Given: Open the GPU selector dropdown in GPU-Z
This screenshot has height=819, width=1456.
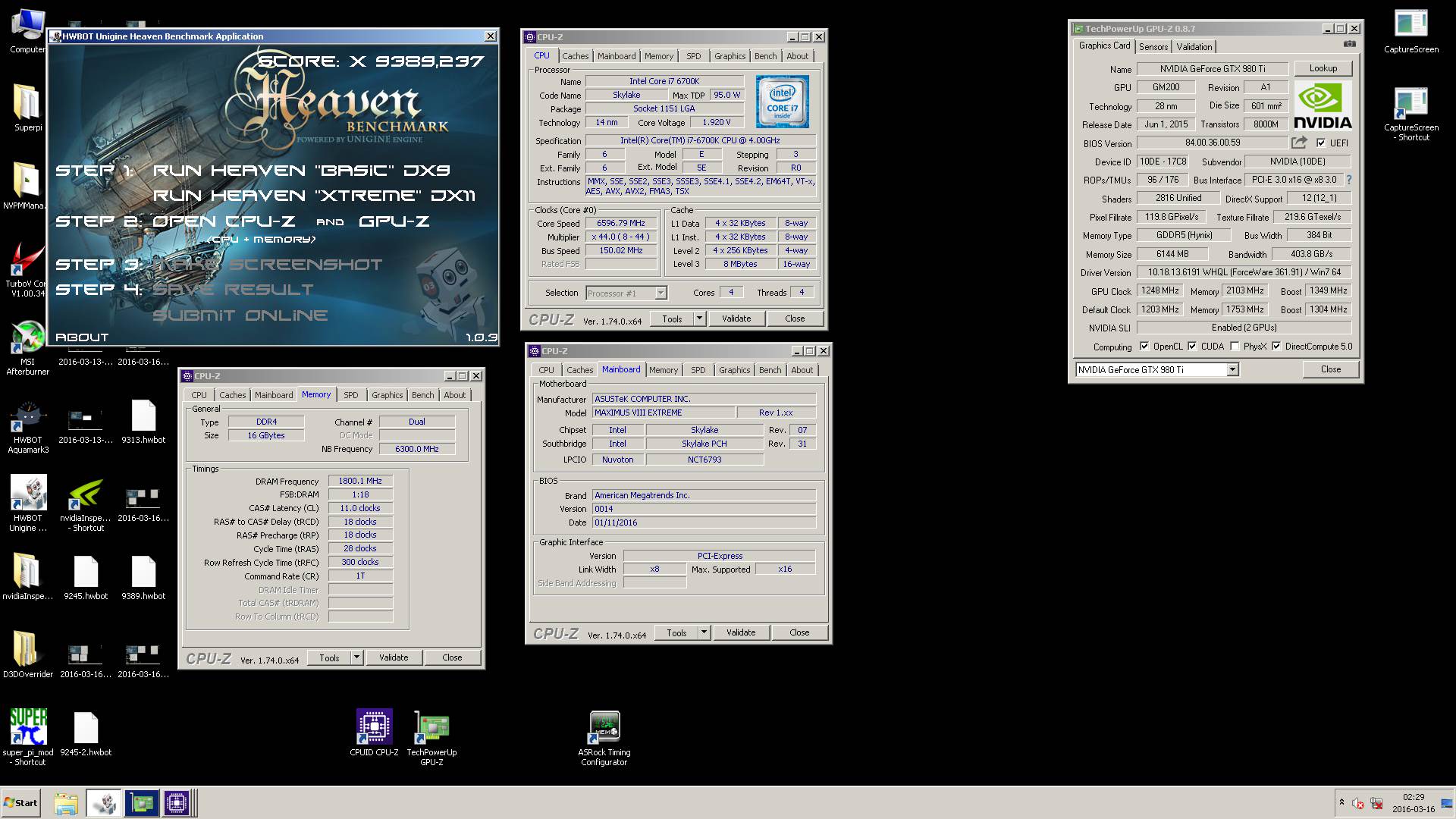Looking at the screenshot, I should tap(1232, 369).
